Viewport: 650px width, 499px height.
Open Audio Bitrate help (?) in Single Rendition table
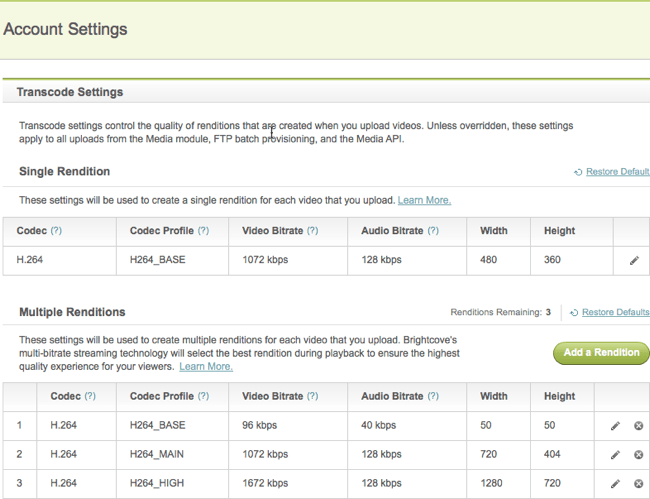point(433,231)
